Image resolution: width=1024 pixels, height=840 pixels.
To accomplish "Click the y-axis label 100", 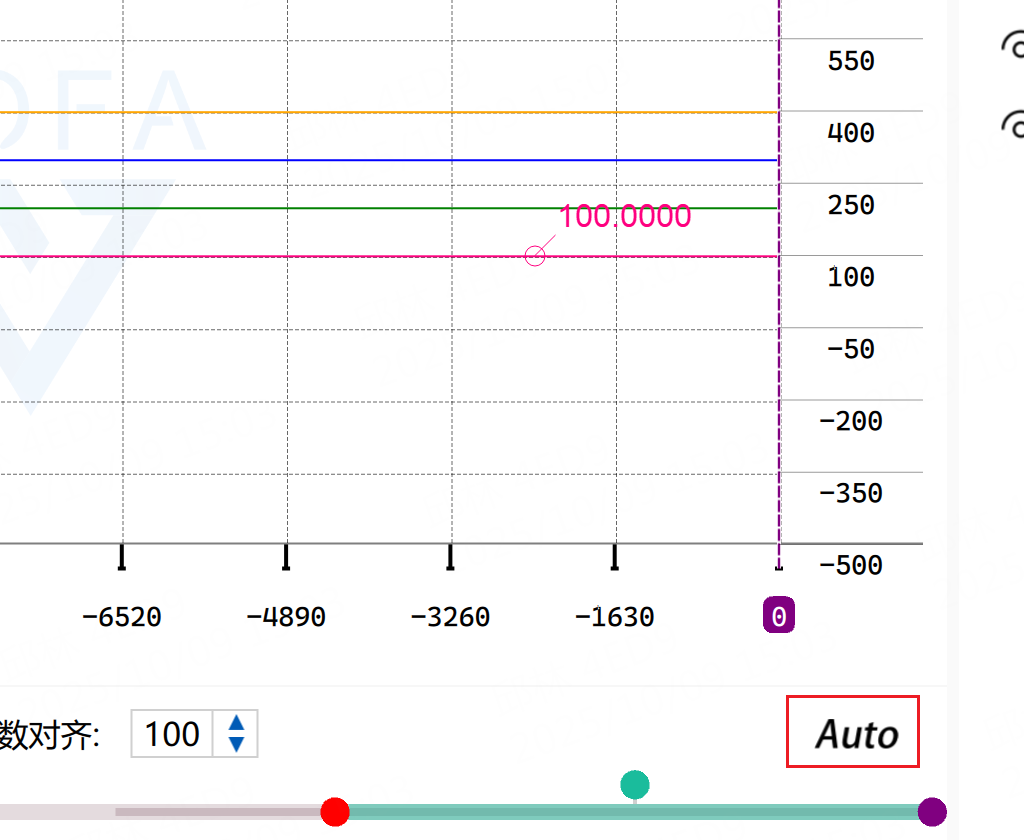I will pyautogui.click(x=850, y=277).
